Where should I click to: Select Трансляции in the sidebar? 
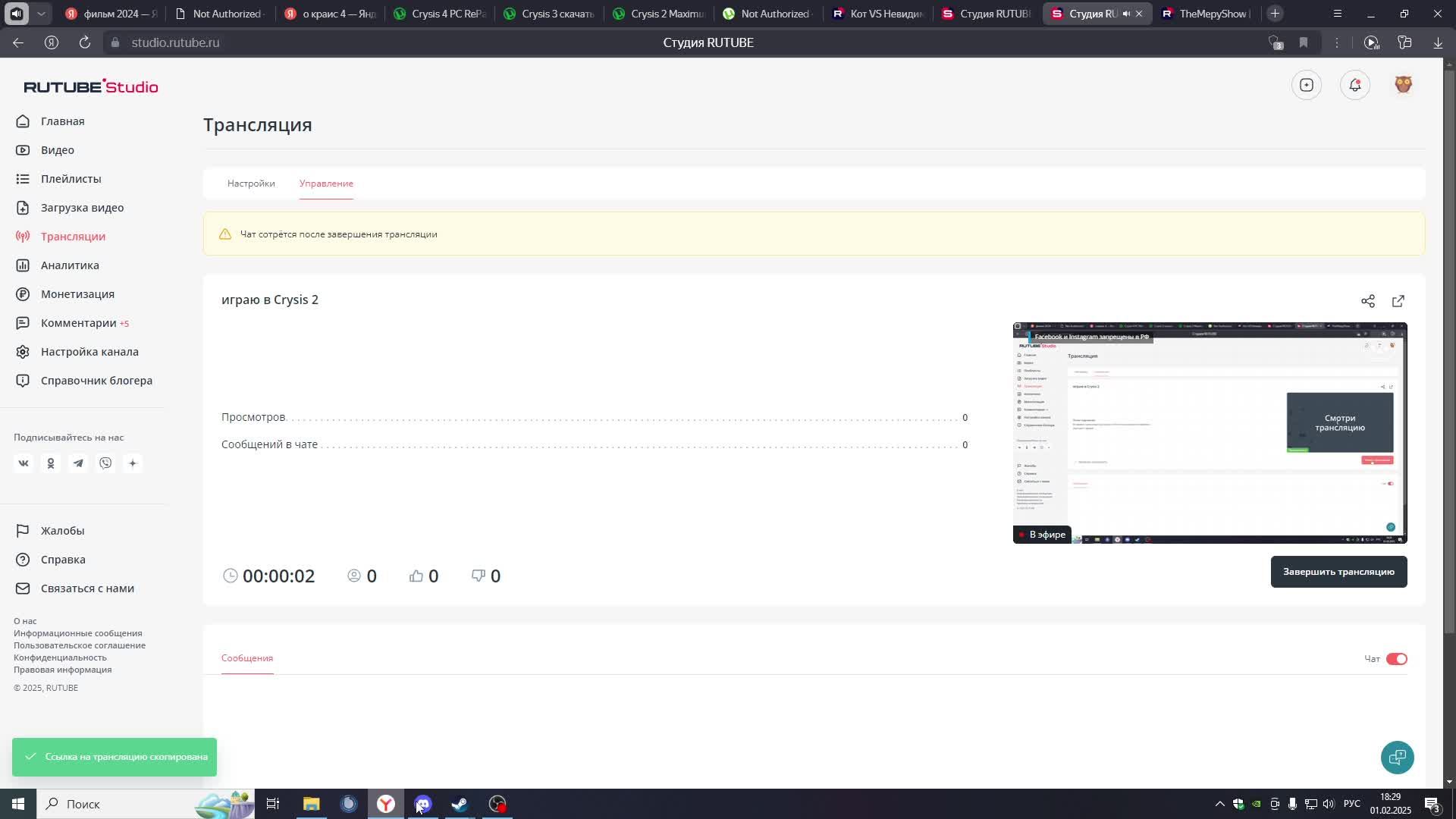(x=61, y=237)
